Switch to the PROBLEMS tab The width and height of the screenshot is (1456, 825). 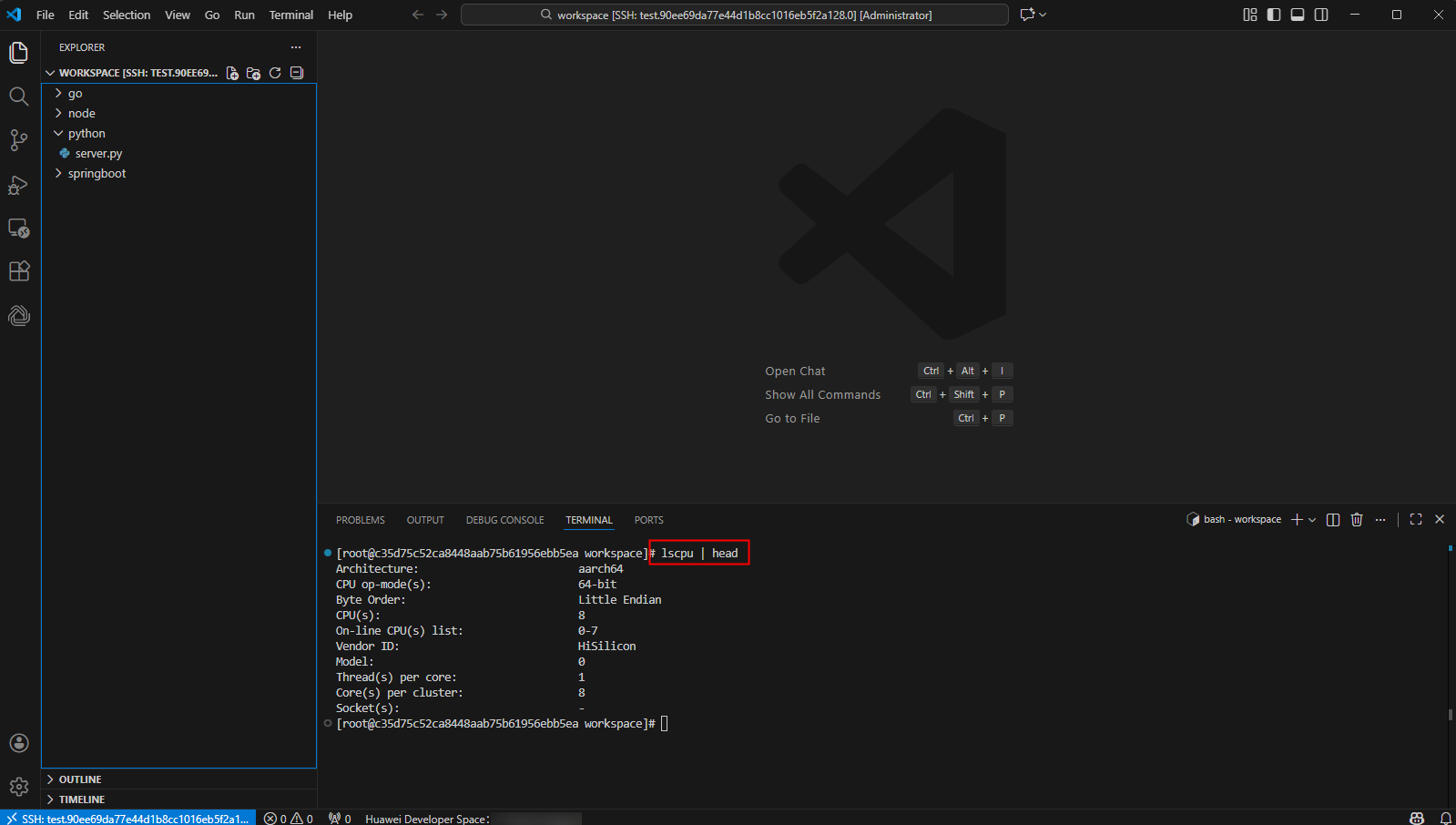click(x=361, y=520)
